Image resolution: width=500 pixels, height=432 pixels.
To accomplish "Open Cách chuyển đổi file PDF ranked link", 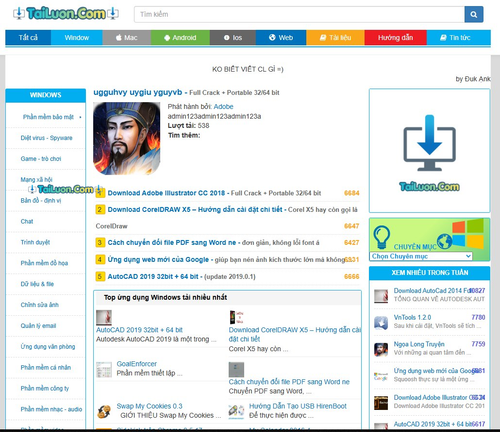I will (172, 243).
